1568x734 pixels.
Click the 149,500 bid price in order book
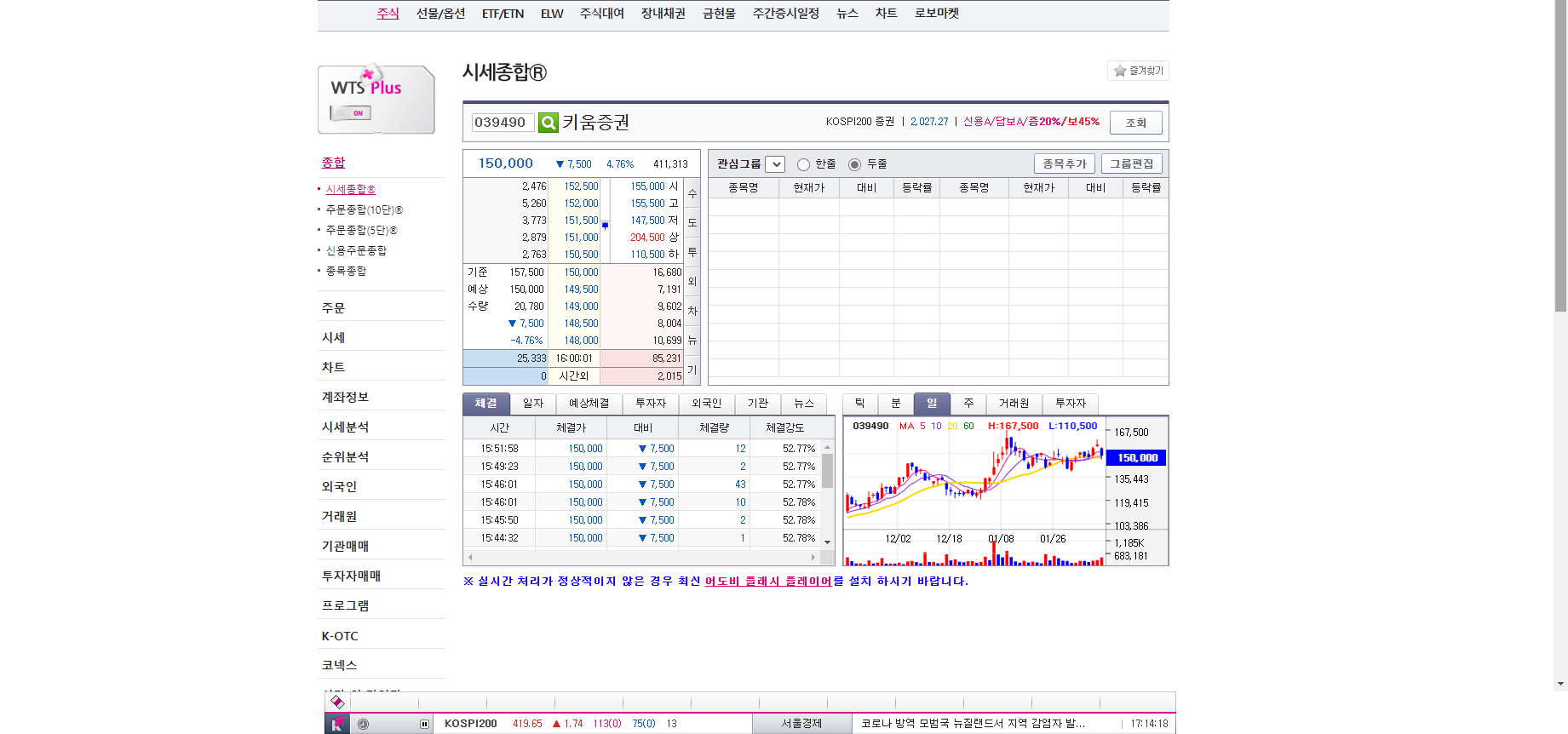click(x=581, y=290)
